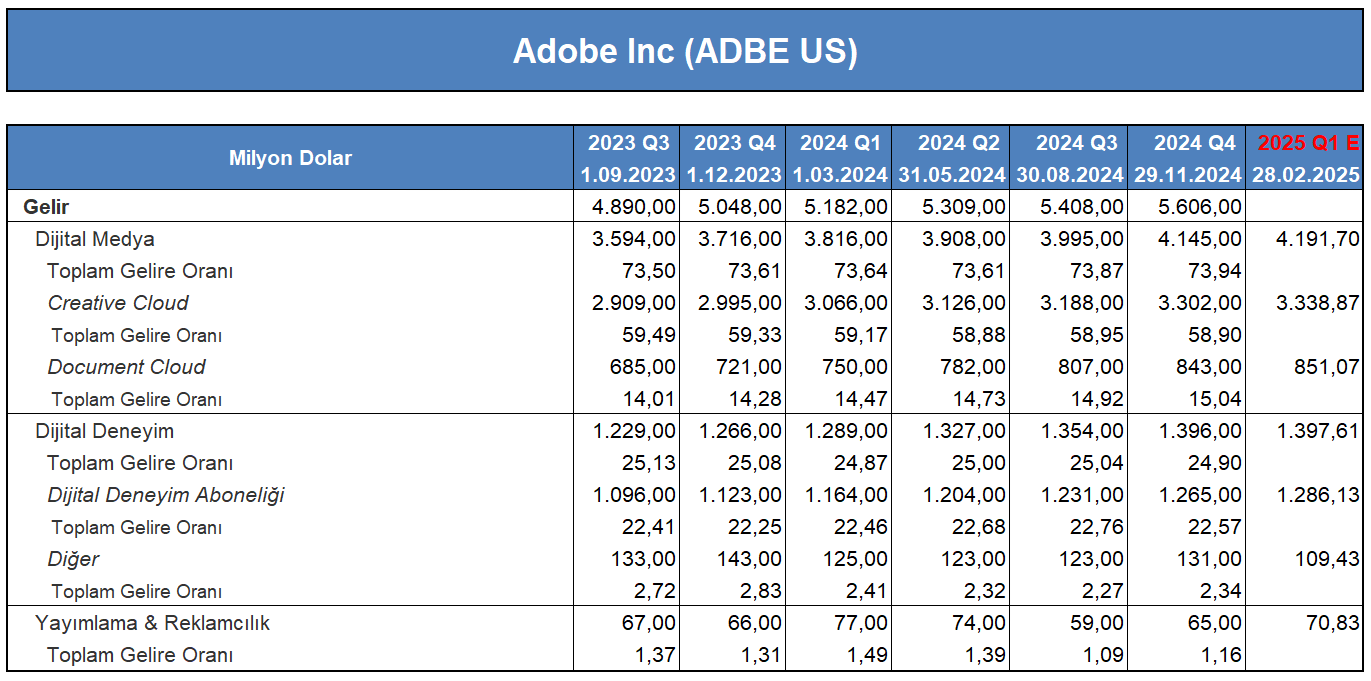Select the Yayımlama & Reklamcılık row label

tap(153, 623)
